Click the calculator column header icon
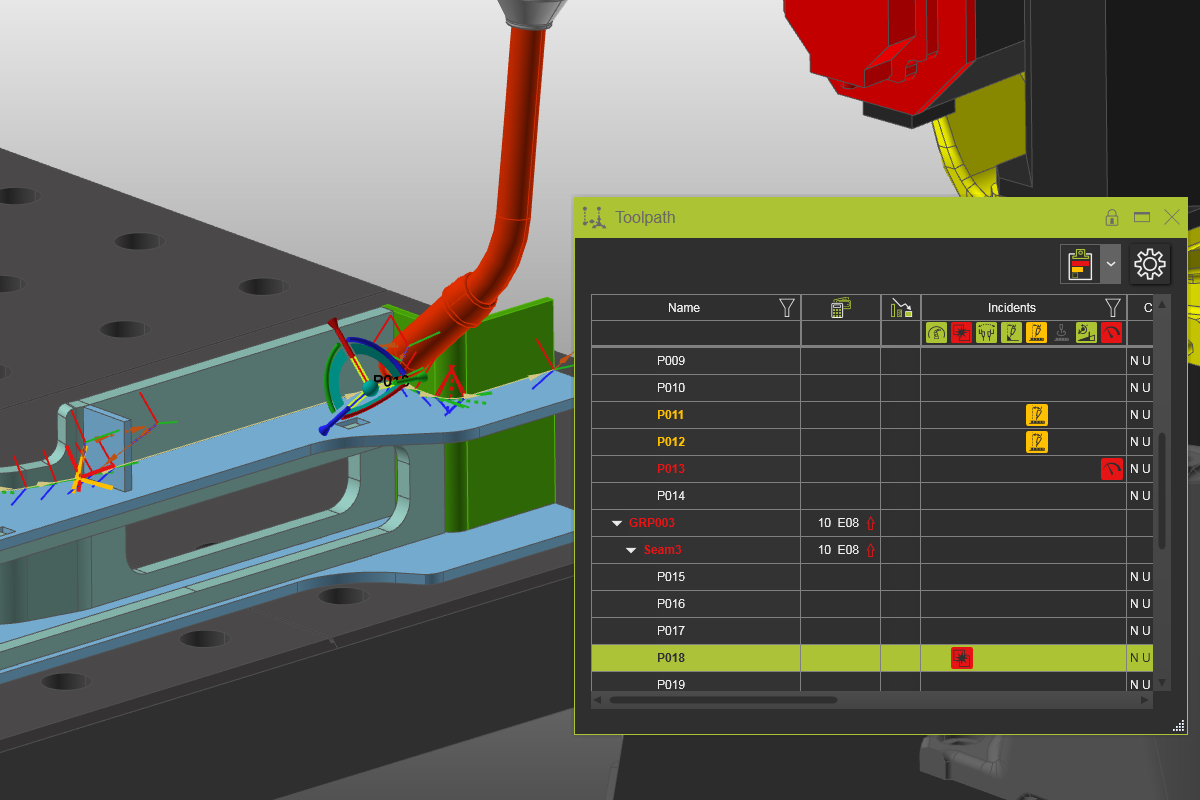This screenshot has height=800, width=1200. [840, 308]
